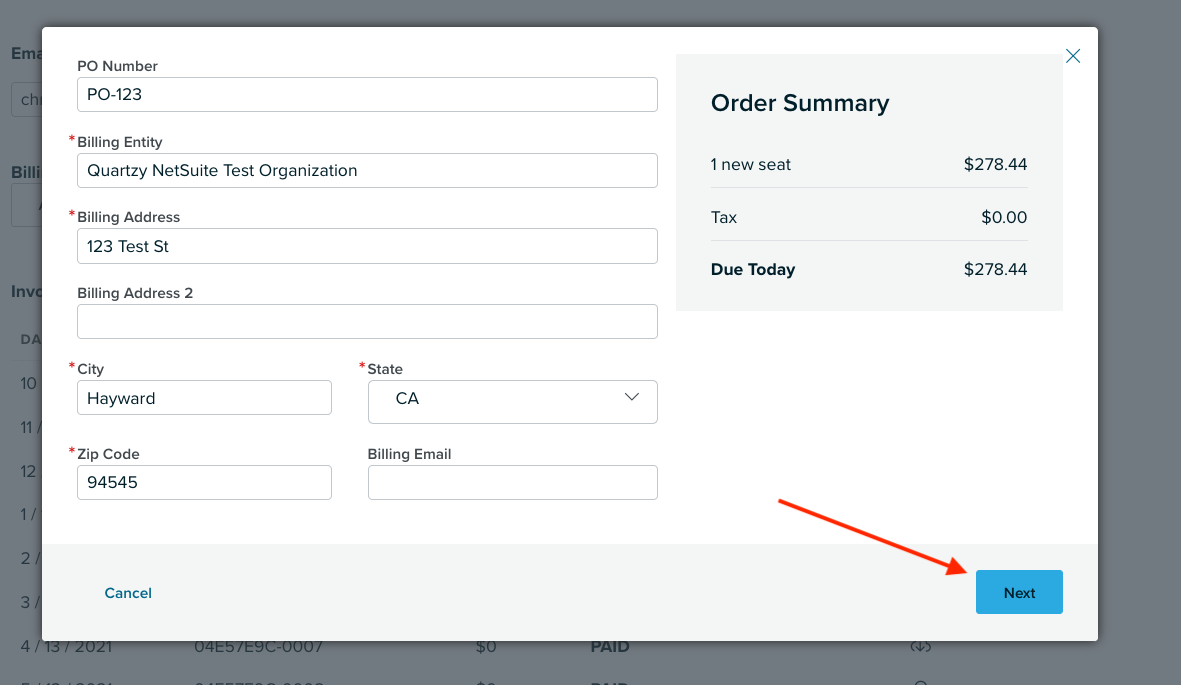Image resolution: width=1181 pixels, height=685 pixels.
Task: Focus the PO Number field
Action: 367,95
